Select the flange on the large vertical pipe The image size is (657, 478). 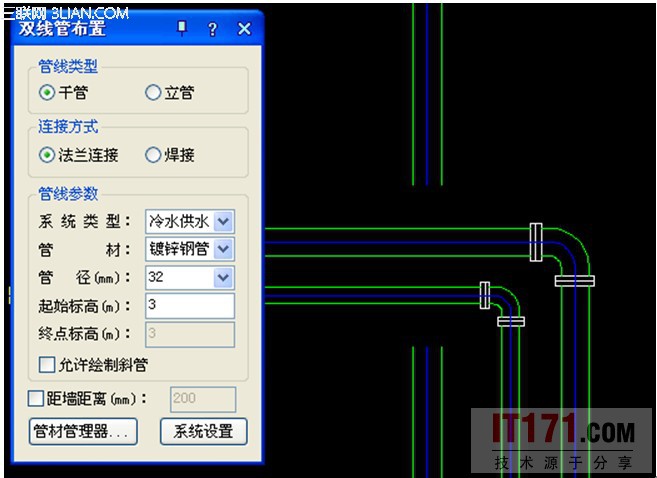pos(575,281)
